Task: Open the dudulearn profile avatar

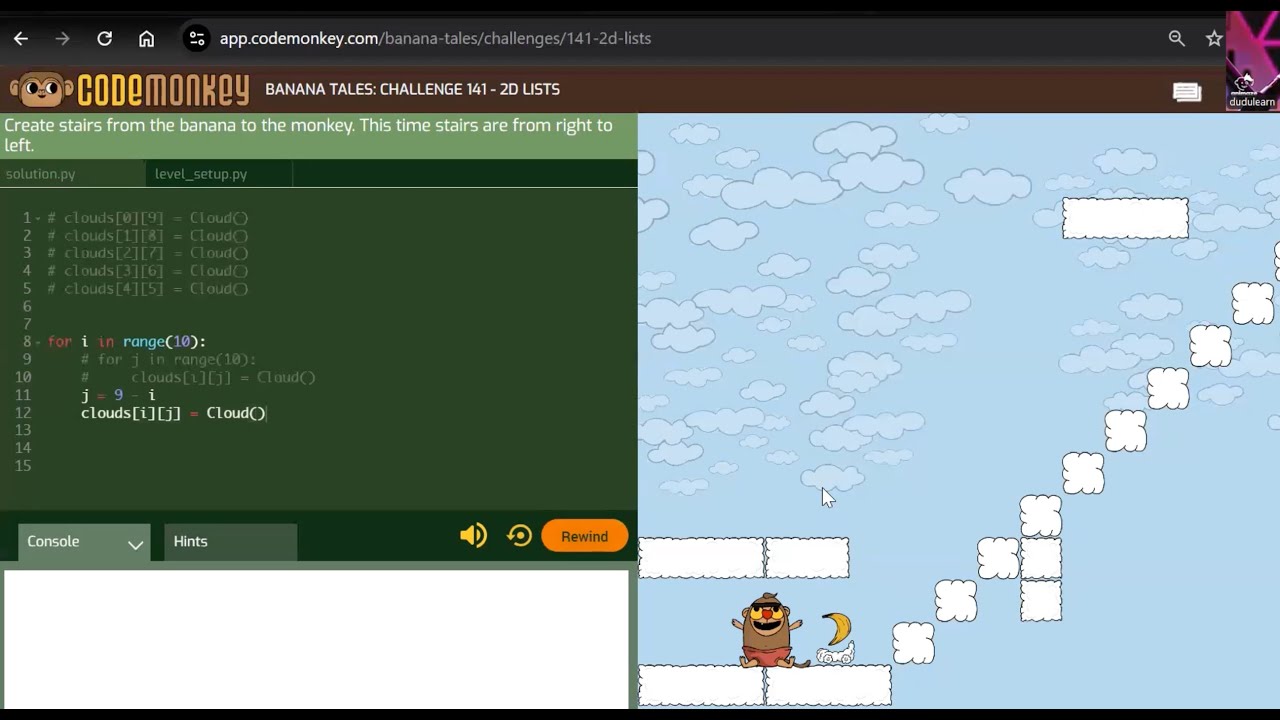Action: 1252,60
